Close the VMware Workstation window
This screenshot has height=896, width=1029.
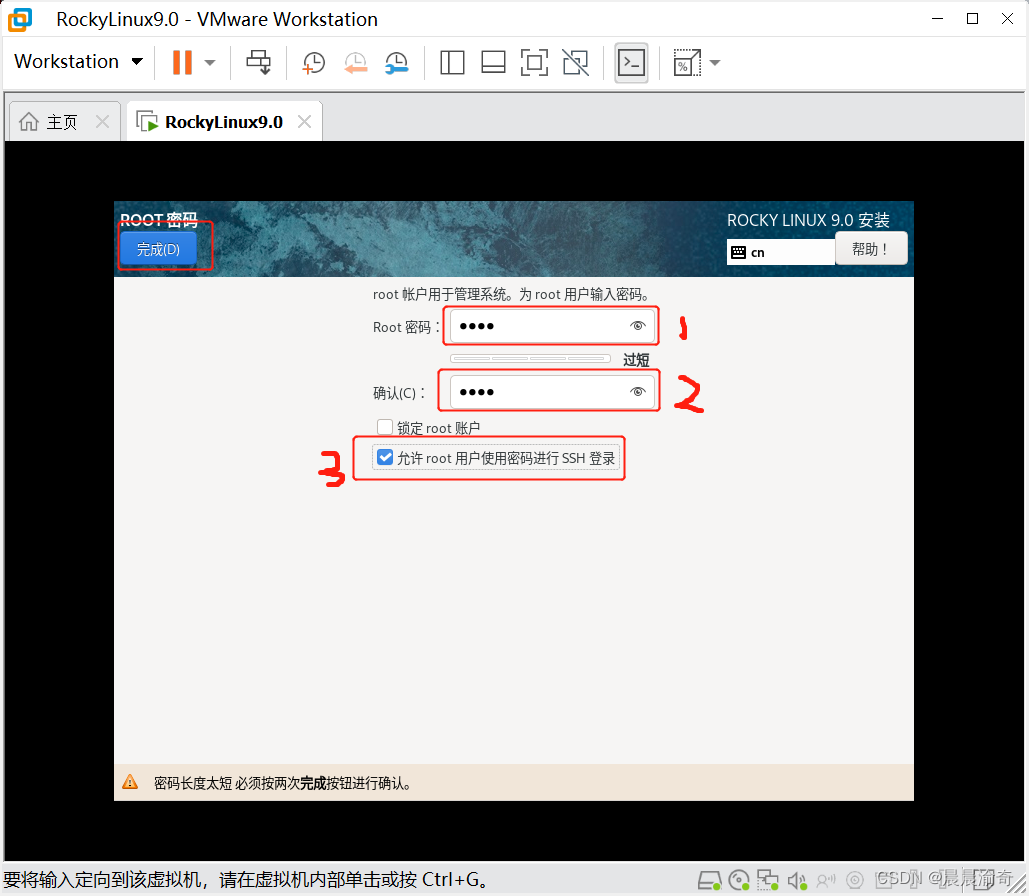click(x=1007, y=18)
